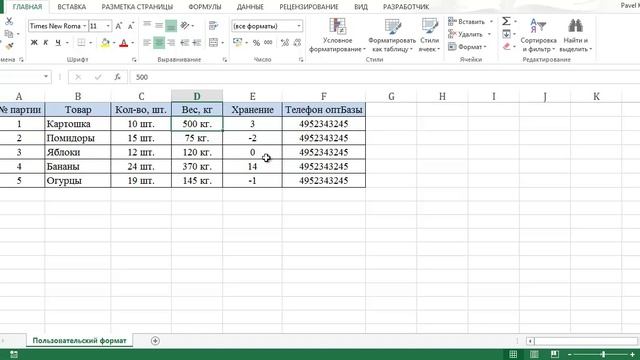Click the text orientation icon

click(x=185, y=26)
